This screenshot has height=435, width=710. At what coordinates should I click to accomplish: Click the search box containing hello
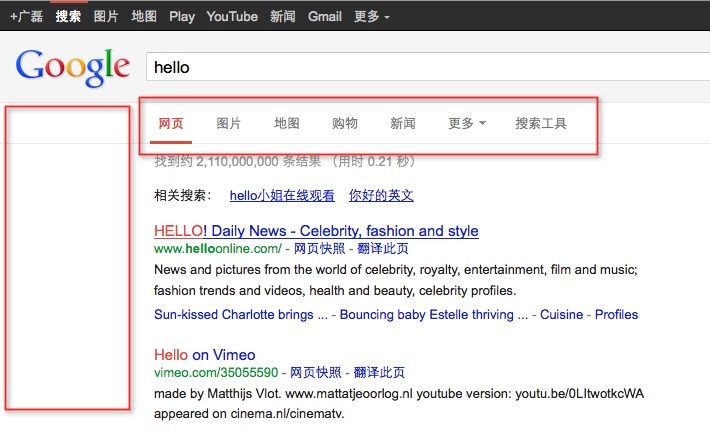428,67
